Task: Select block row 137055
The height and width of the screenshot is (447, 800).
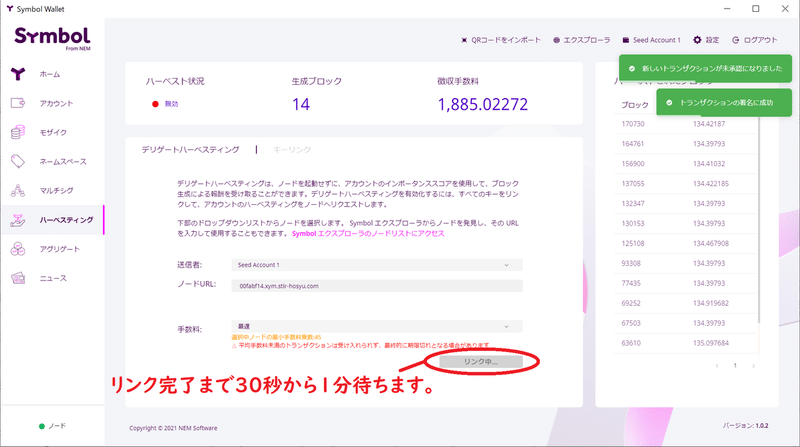Action: tap(686, 184)
